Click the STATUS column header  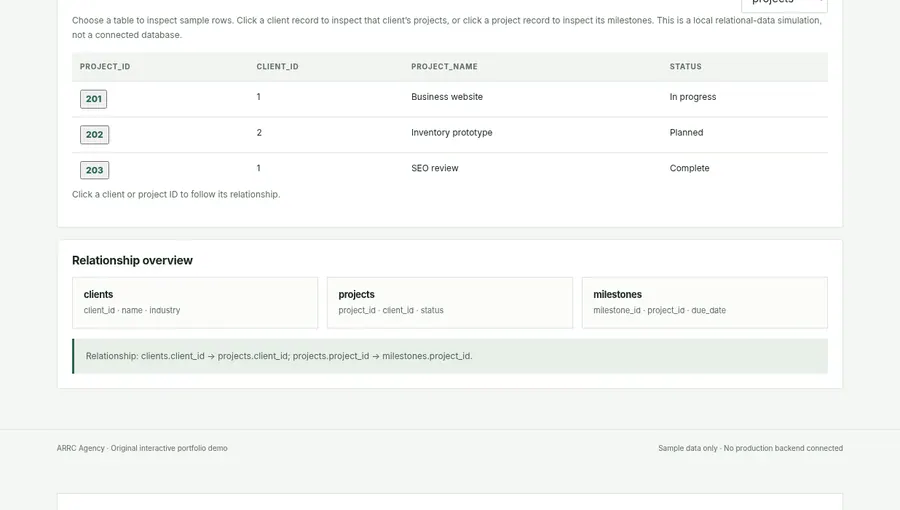(x=685, y=67)
